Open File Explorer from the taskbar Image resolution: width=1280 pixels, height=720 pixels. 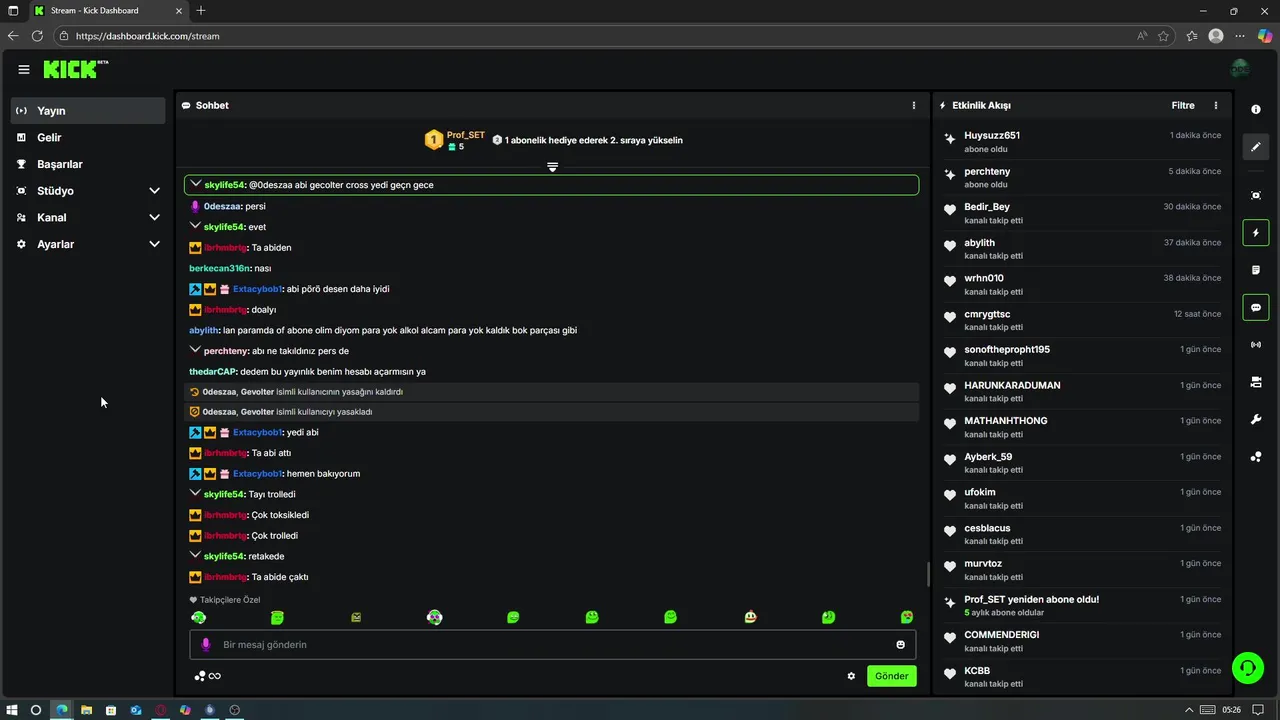click(x=86, y=710)
